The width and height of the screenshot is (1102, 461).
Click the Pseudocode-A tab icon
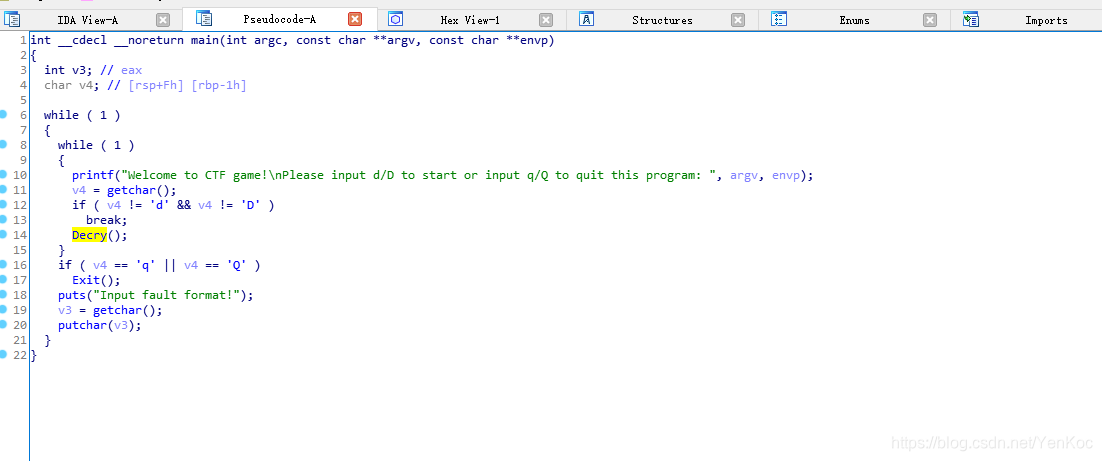click(204, 19)
